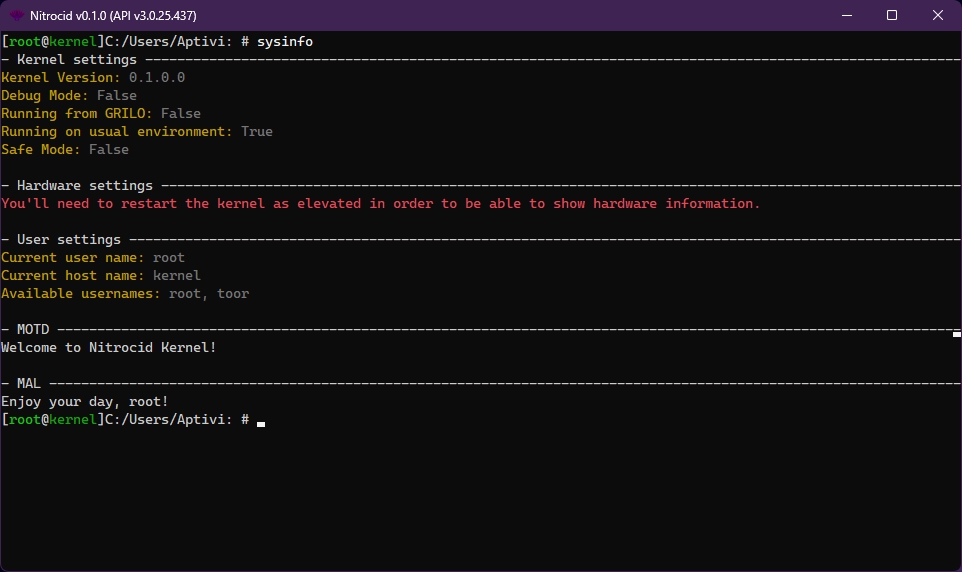Click the User settings section header
Image resolution: width=962 pixels, height=572 pixels.
pyautogui.click(x=68, y=240)
